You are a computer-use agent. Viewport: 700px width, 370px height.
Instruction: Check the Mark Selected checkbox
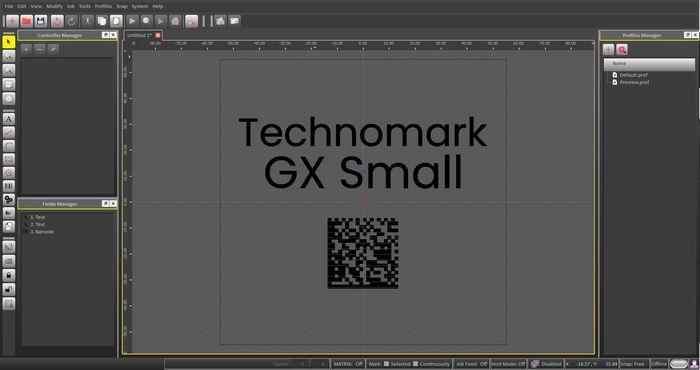pos(387,364)
